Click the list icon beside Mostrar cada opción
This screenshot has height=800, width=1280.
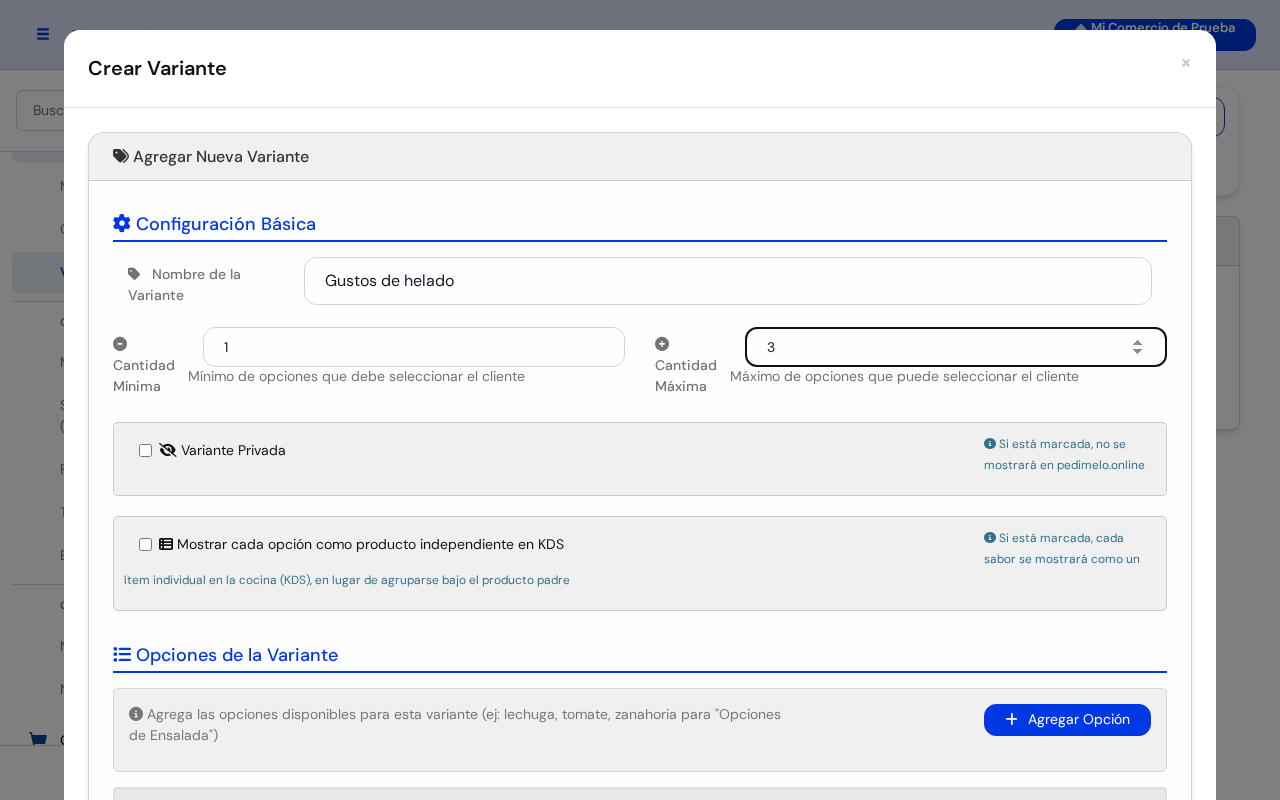pyautogui.click(x=166, y=544)
